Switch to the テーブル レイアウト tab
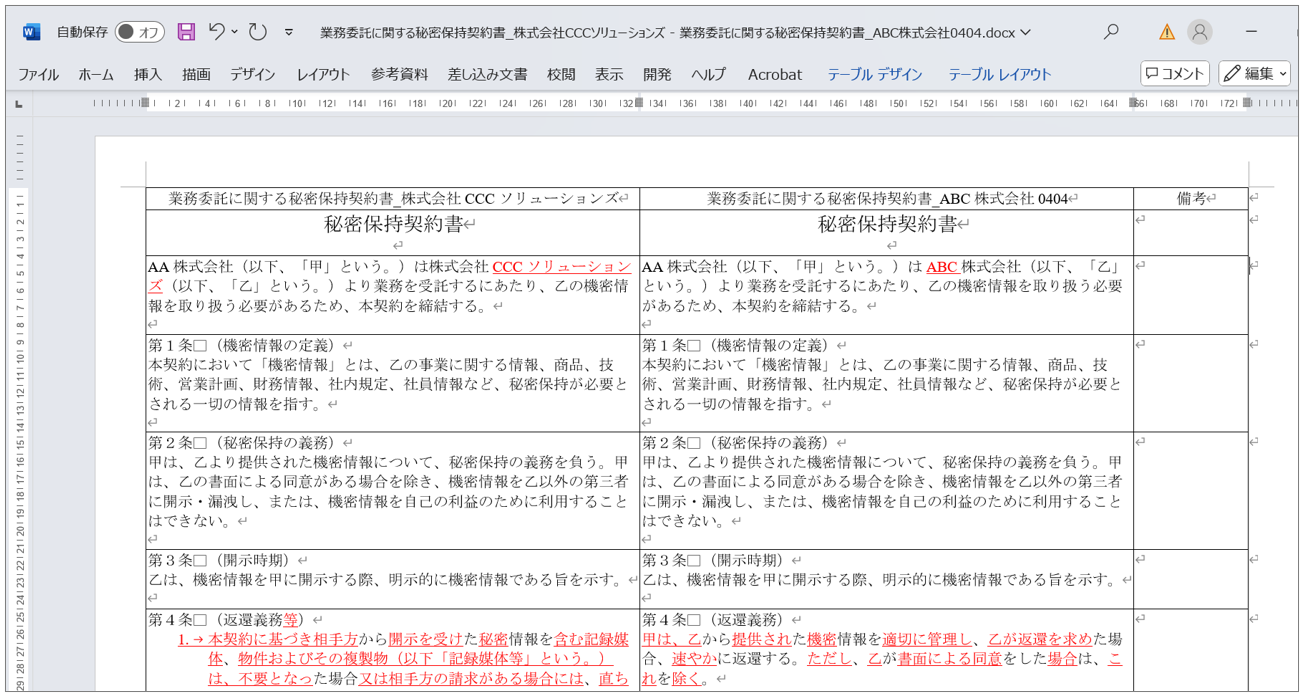 coord(1000,74)
